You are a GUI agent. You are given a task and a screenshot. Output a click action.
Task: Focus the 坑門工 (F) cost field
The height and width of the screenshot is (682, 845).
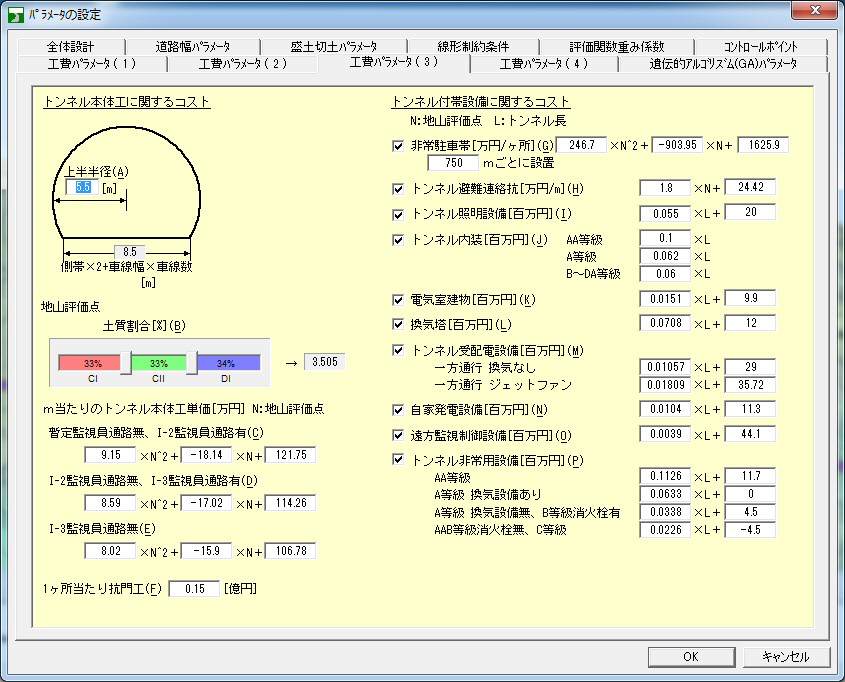click(193, 589)
